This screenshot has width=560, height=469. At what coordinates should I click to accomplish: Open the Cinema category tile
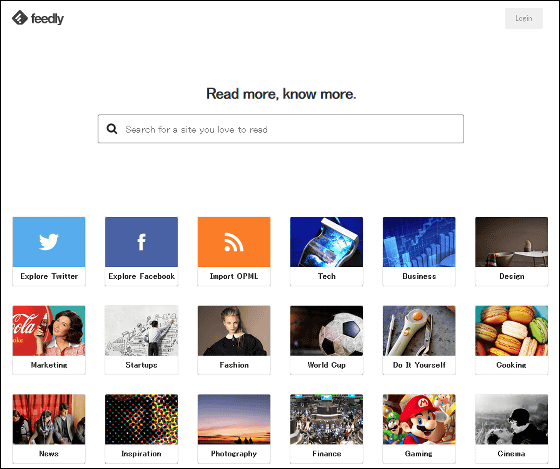point(511,428)
